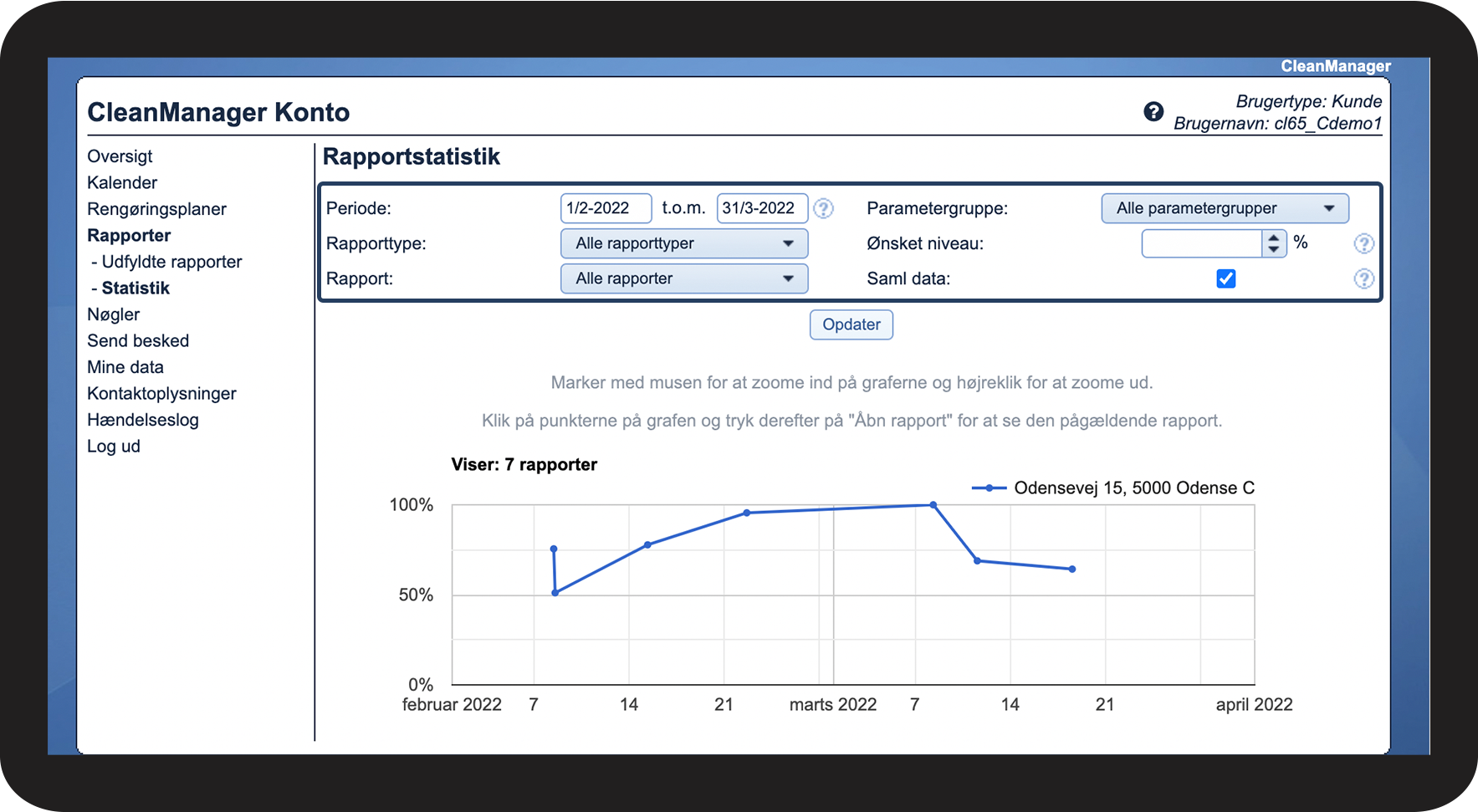The width and height of the screenshot is (1478, 812).
Task: Click the Ønsket niveau stepper arrows
Action: point(1273,243)
